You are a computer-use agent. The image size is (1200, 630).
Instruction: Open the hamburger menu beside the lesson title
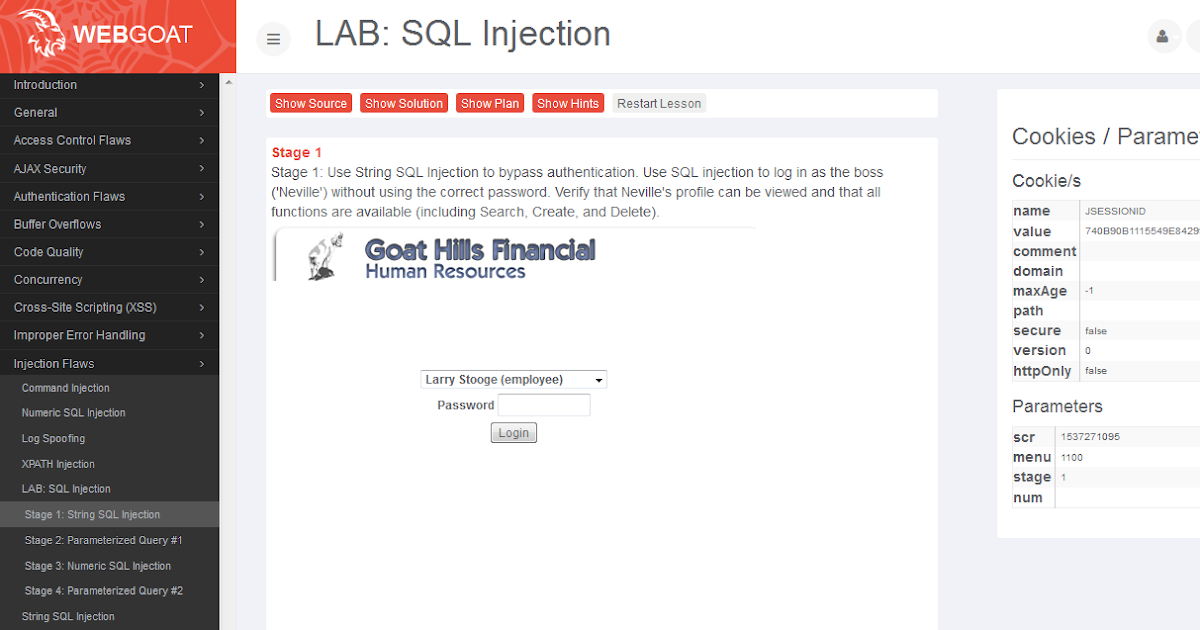click(273, 38)
